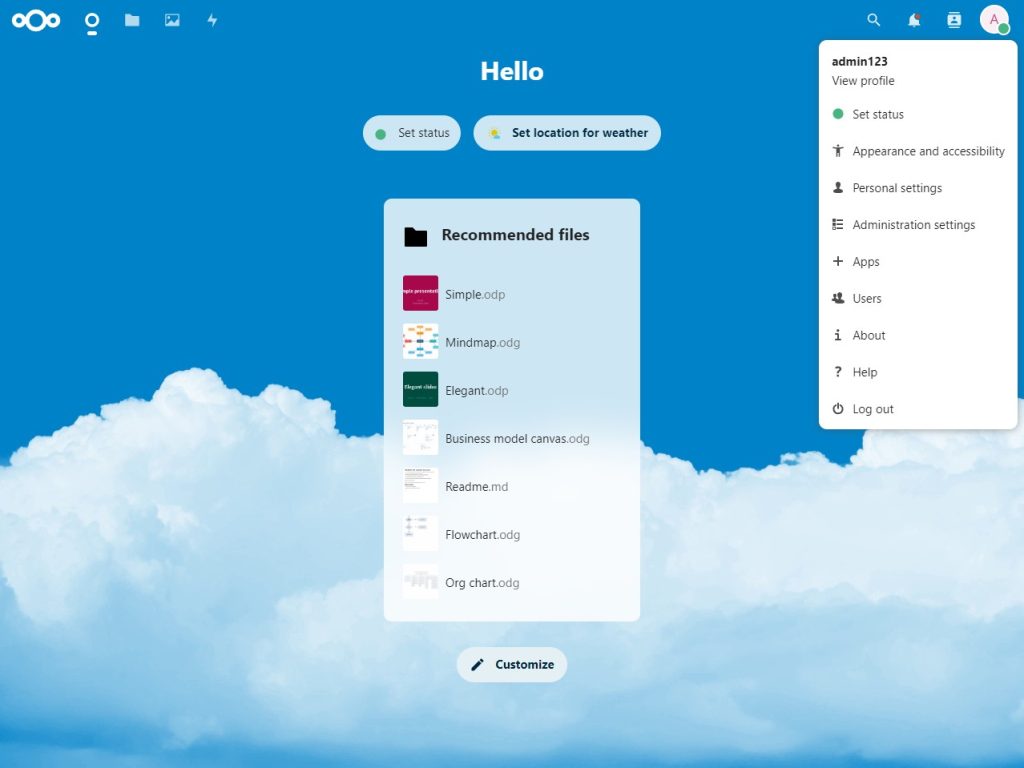The height and width of the screenshot is (768, 1024).
Task: Open View profile in user menu
Action: pos(863,81)
